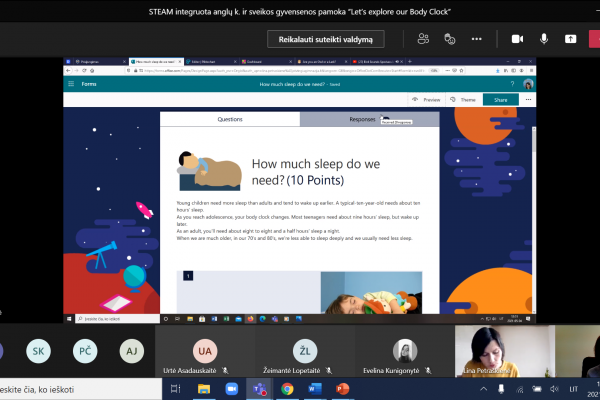This screenshot has height=400, width=600.
Task: Open the volume speaker tray icon
Action: point(554,389)
